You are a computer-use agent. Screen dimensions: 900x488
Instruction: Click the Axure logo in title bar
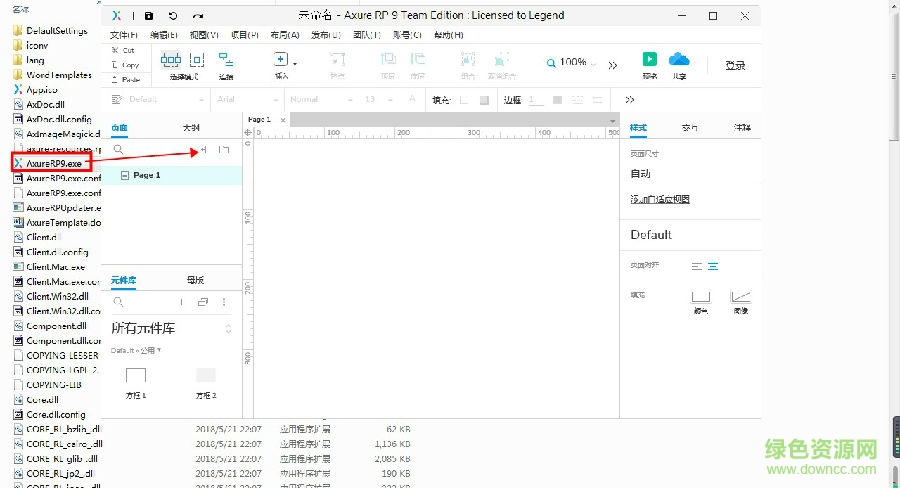pos(117,16)
